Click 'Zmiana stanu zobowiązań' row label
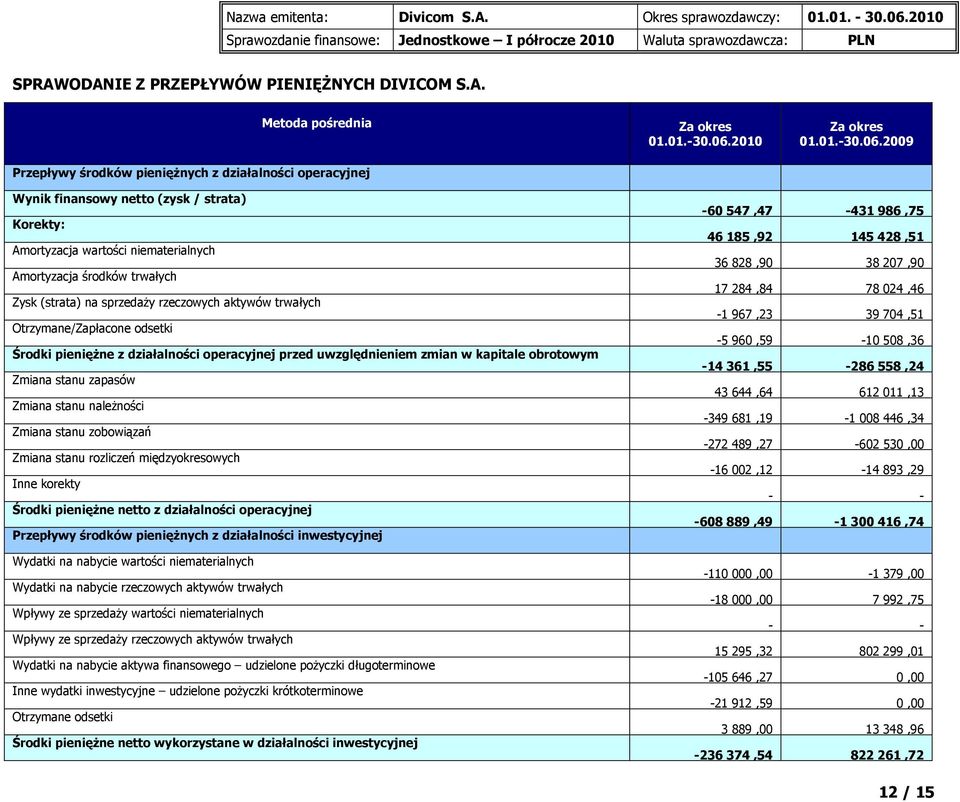960x802 pixels. point(81,432)
